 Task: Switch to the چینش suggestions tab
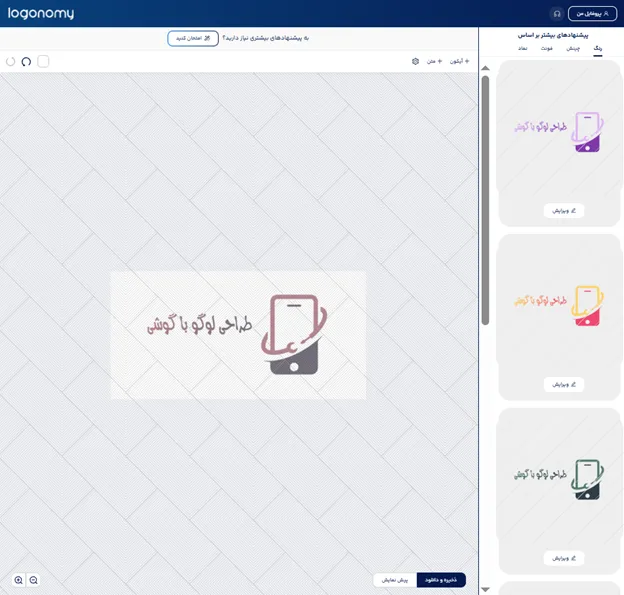click(x=573, y=48)
